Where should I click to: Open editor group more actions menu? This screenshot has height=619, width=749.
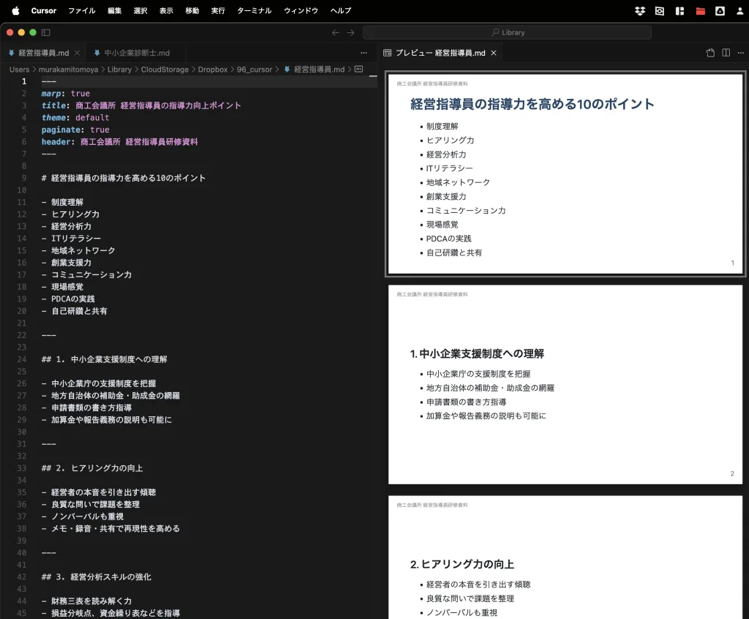(x=363, y=53)
